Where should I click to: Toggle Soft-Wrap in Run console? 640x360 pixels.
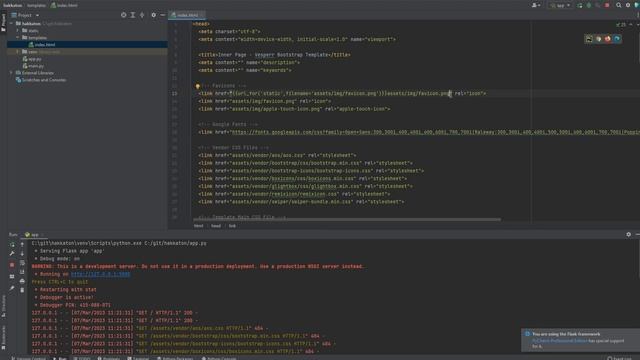[x=22, y=263]
